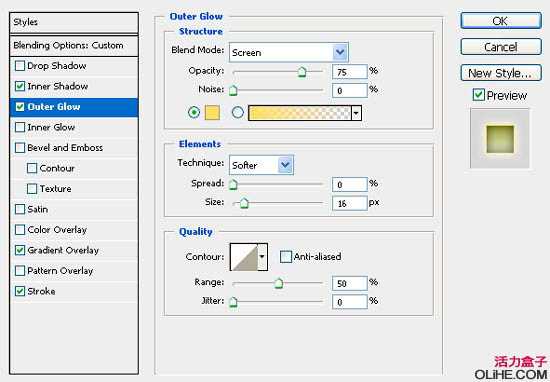
Task: Enable the Drop Shadow checkbox
Action: pos(20,66)
